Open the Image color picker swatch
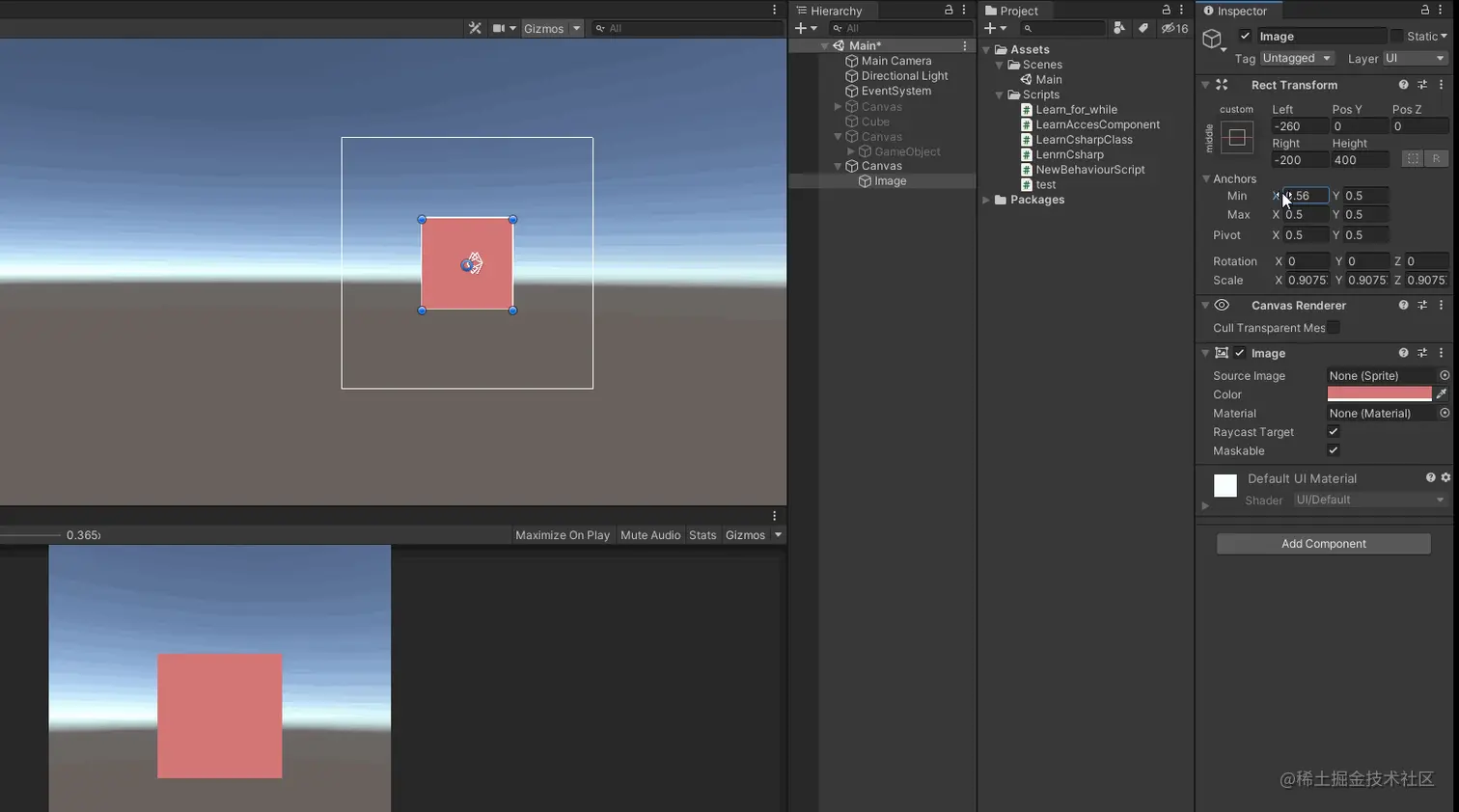 (1380, 393)
